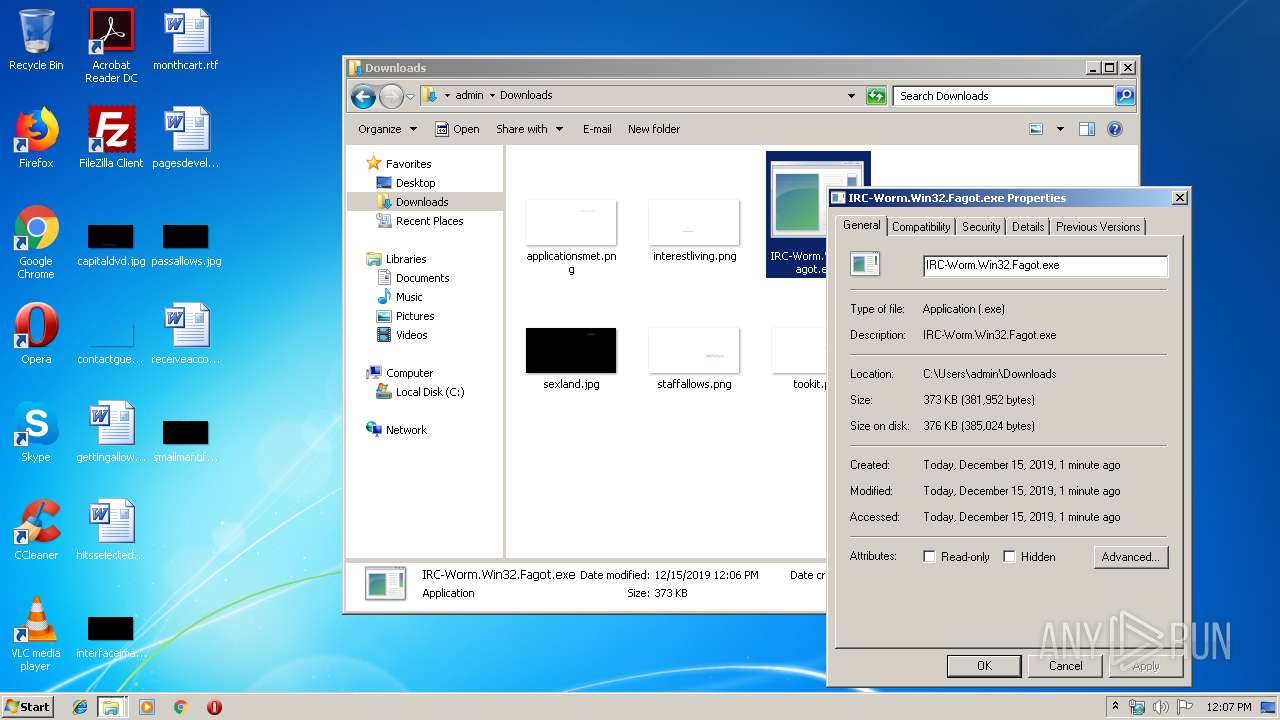Select interfaceima... file on desktop
Viewport: 1280px width, 720px height.
click(111, 638)
